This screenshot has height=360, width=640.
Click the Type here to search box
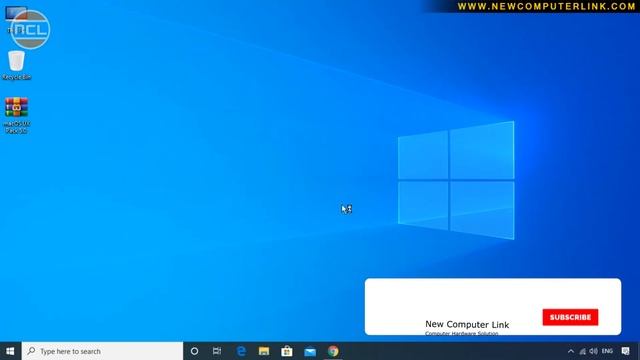point(102,351)
